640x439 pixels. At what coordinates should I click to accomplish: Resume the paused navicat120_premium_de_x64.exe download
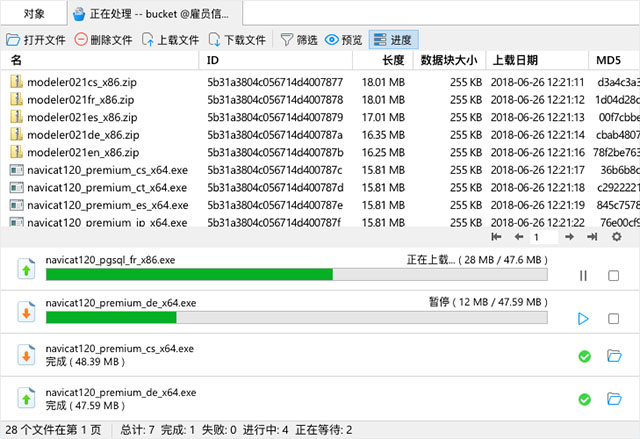[x=583, y=319]
